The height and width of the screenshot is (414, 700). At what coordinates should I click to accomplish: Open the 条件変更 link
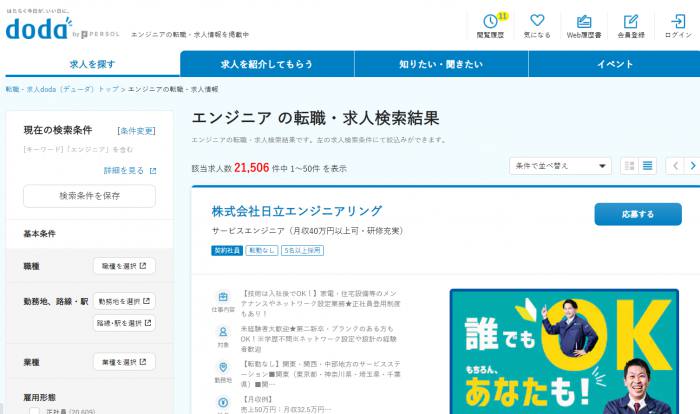tap(136, 131)
